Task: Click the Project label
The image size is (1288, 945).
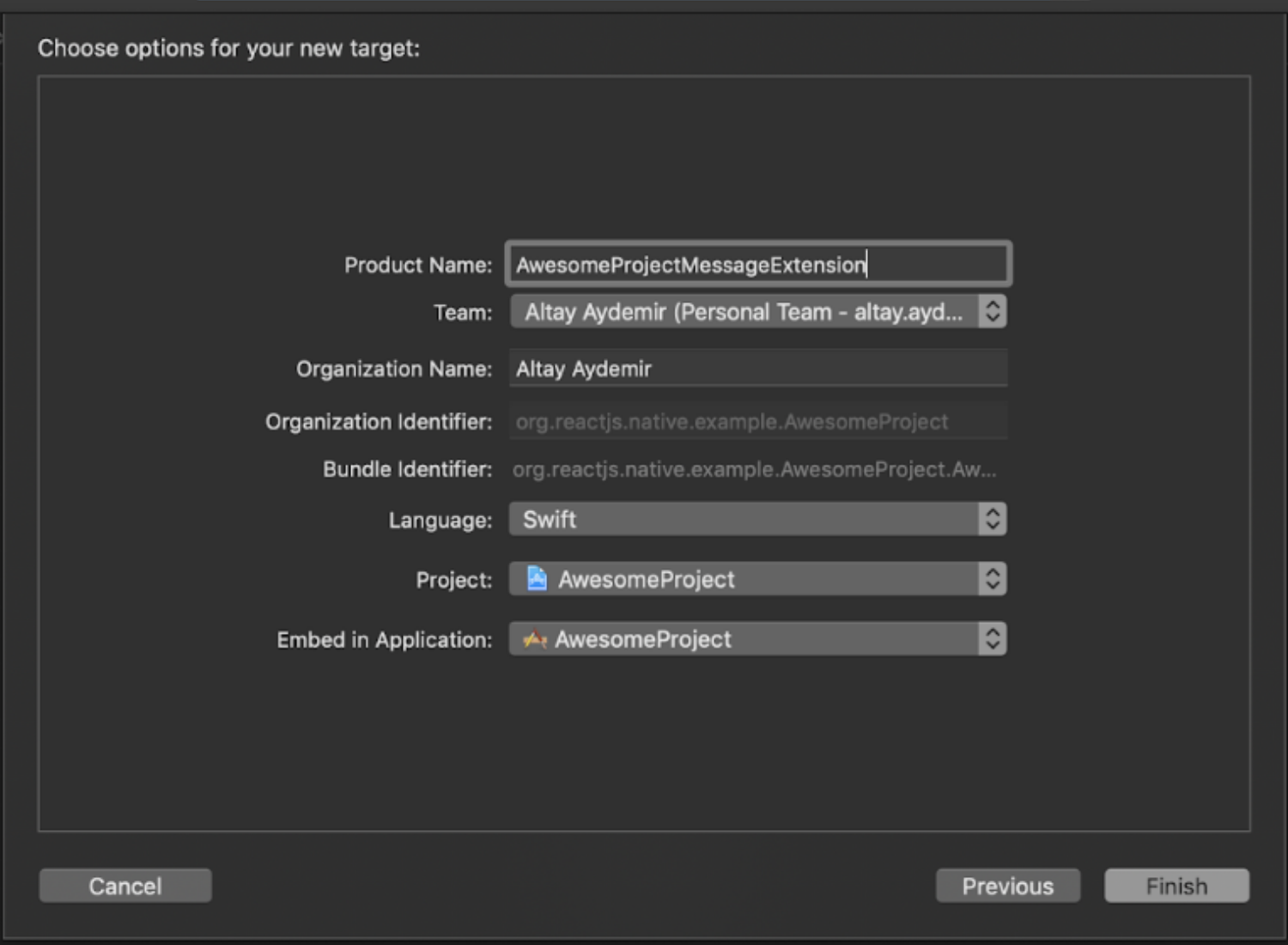Action: coord(454,580)
